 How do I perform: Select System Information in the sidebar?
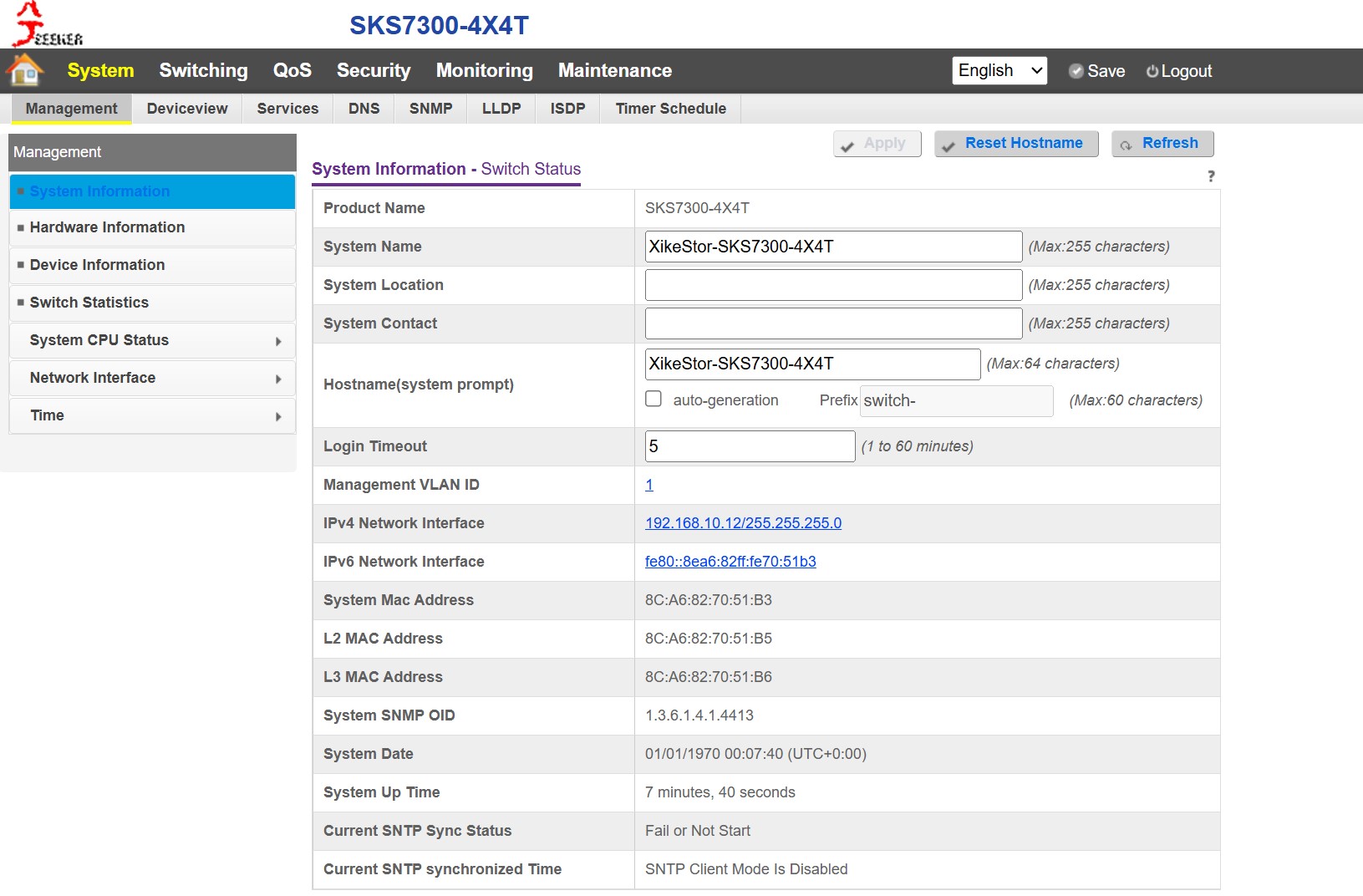click(152, 191)
